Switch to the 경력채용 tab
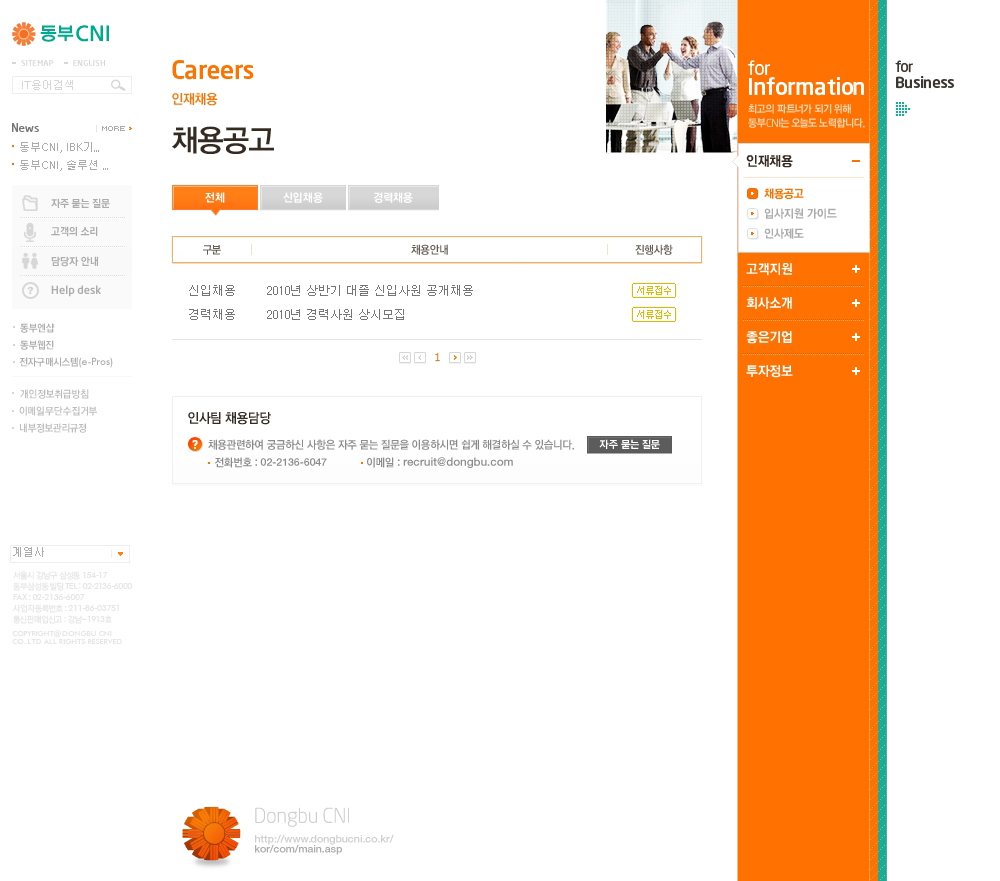 (393, 198)
